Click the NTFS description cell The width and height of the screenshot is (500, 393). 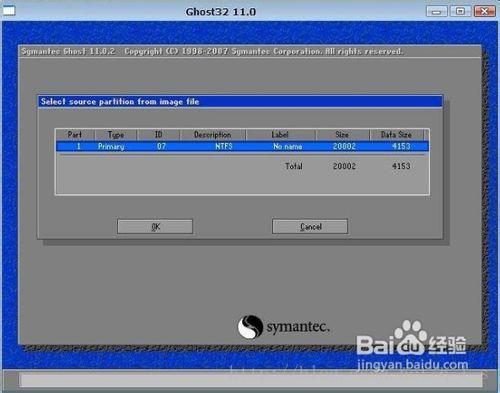click(x=224, y=146)
